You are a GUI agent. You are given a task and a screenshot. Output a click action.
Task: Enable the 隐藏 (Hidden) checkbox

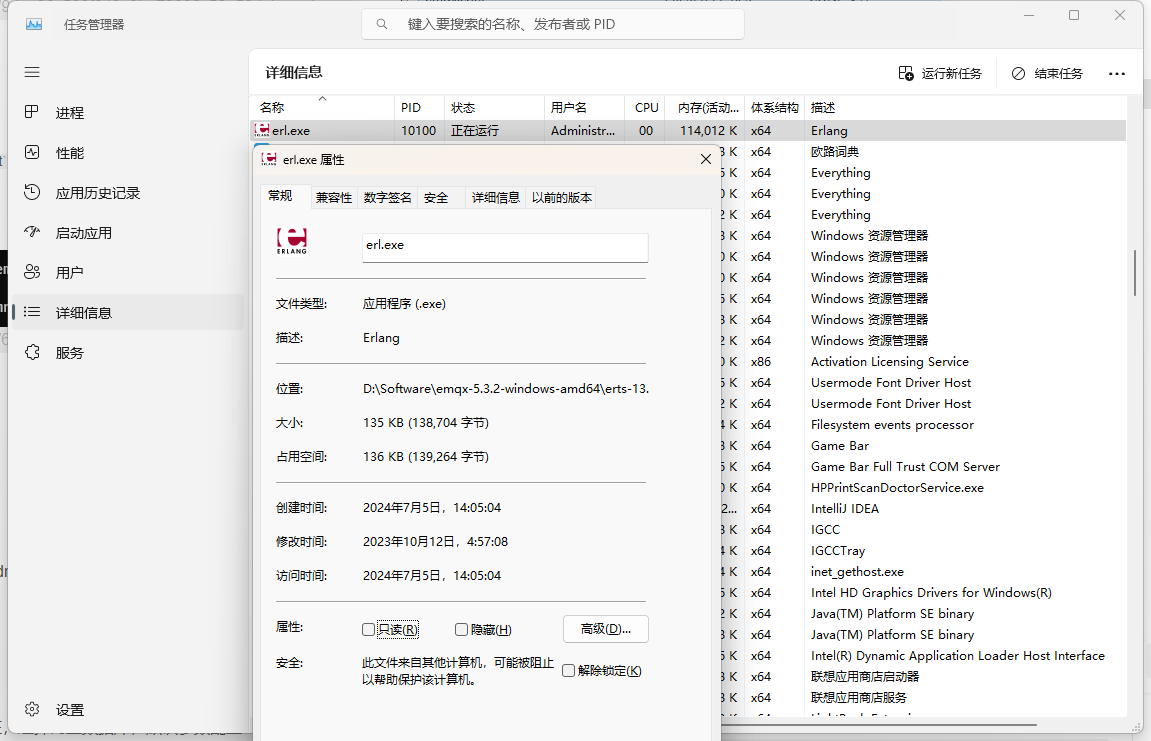[461, 630]
